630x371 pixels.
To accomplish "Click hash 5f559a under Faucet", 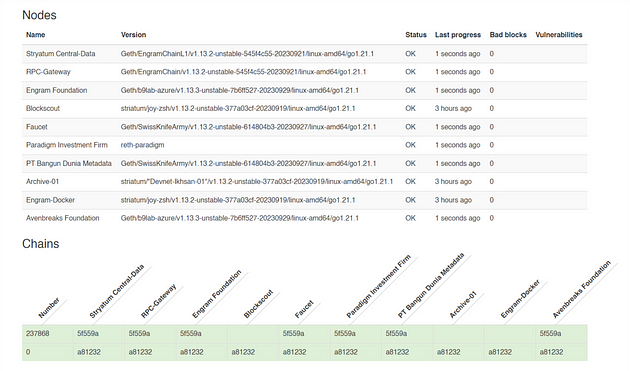I will [294, 334].
